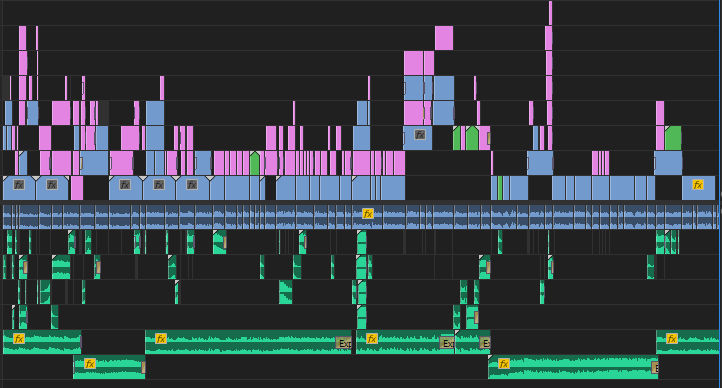Select the last blue clip on the bottom video track
The width and height of the screenshot is (722, 388).
[x=699, y=188]
